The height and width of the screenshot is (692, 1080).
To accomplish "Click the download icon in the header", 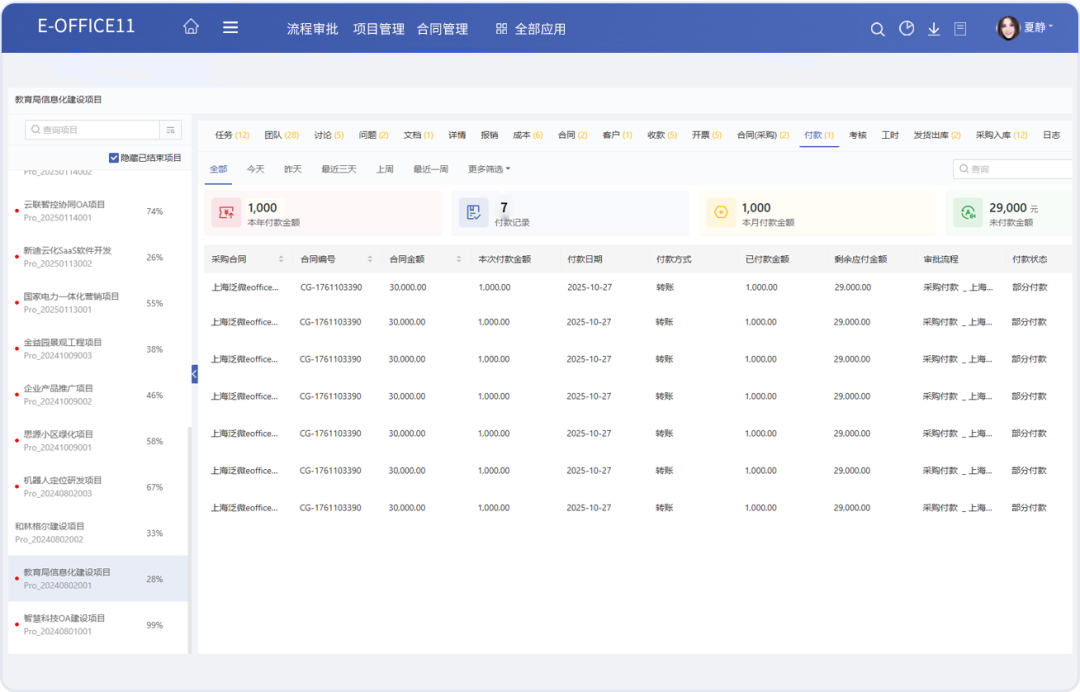I will point(934,29).
